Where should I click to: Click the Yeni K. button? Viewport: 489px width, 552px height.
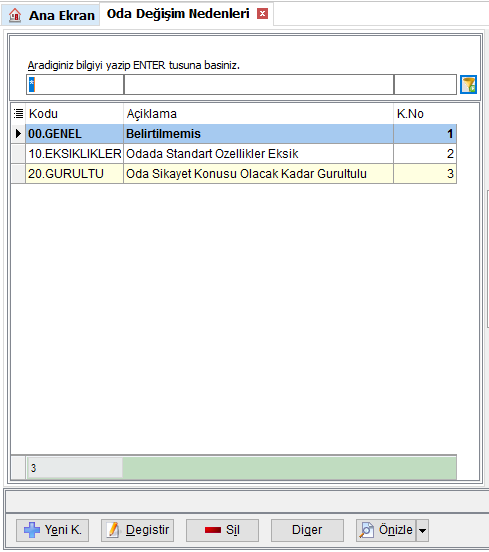pos(52,530)
